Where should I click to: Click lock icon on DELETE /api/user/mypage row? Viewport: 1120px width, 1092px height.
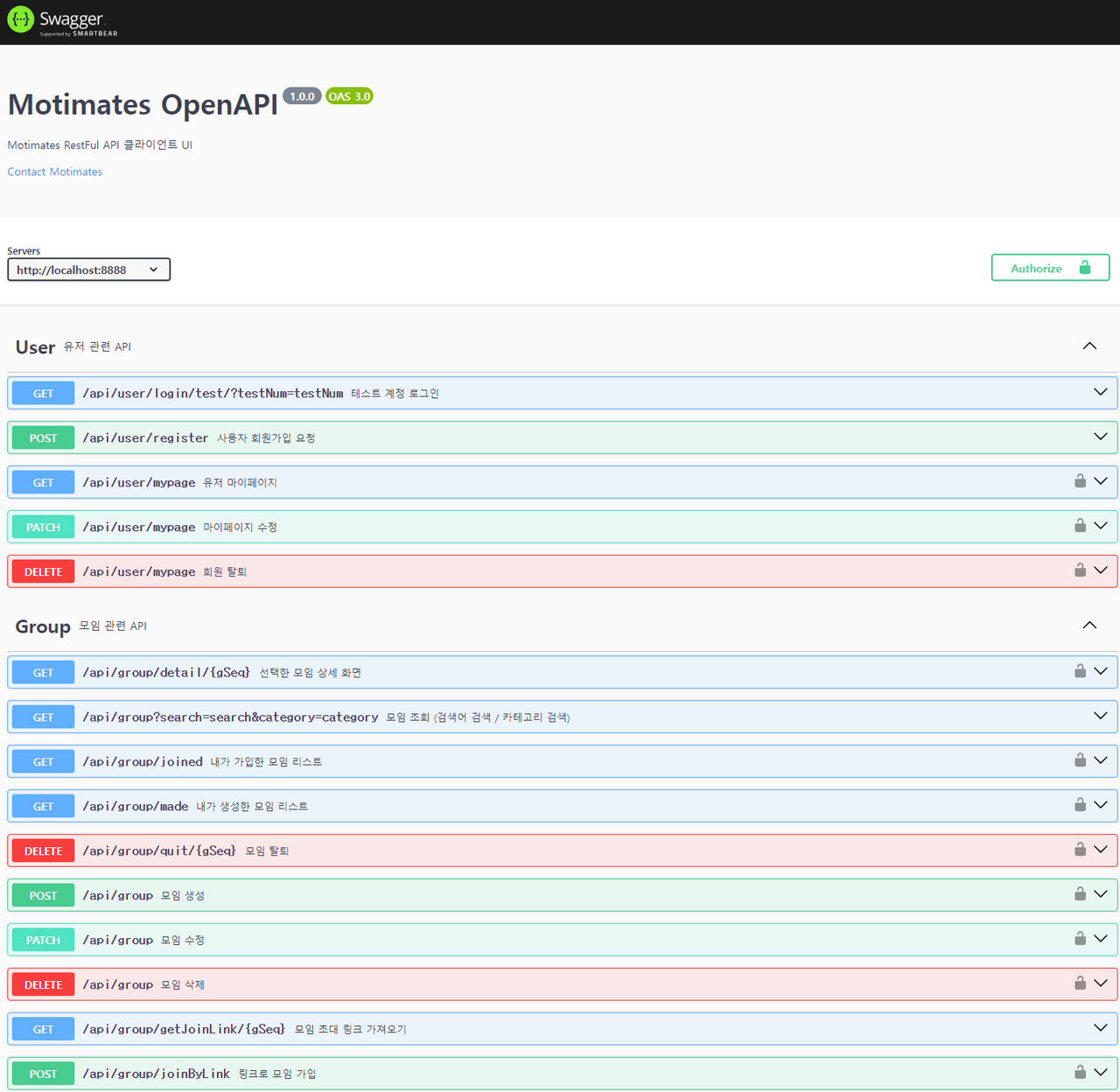click(1080, 570)
